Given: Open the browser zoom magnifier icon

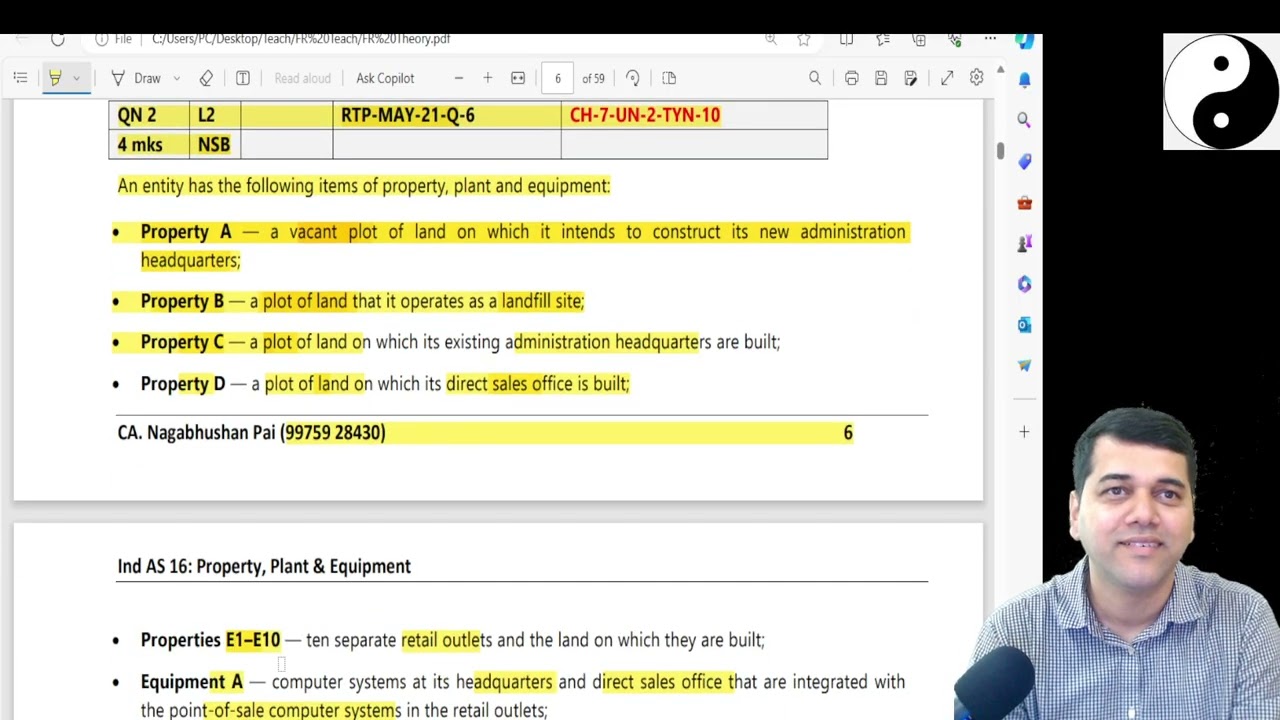Looking at the screenshot, I should [x=771, y=39].
